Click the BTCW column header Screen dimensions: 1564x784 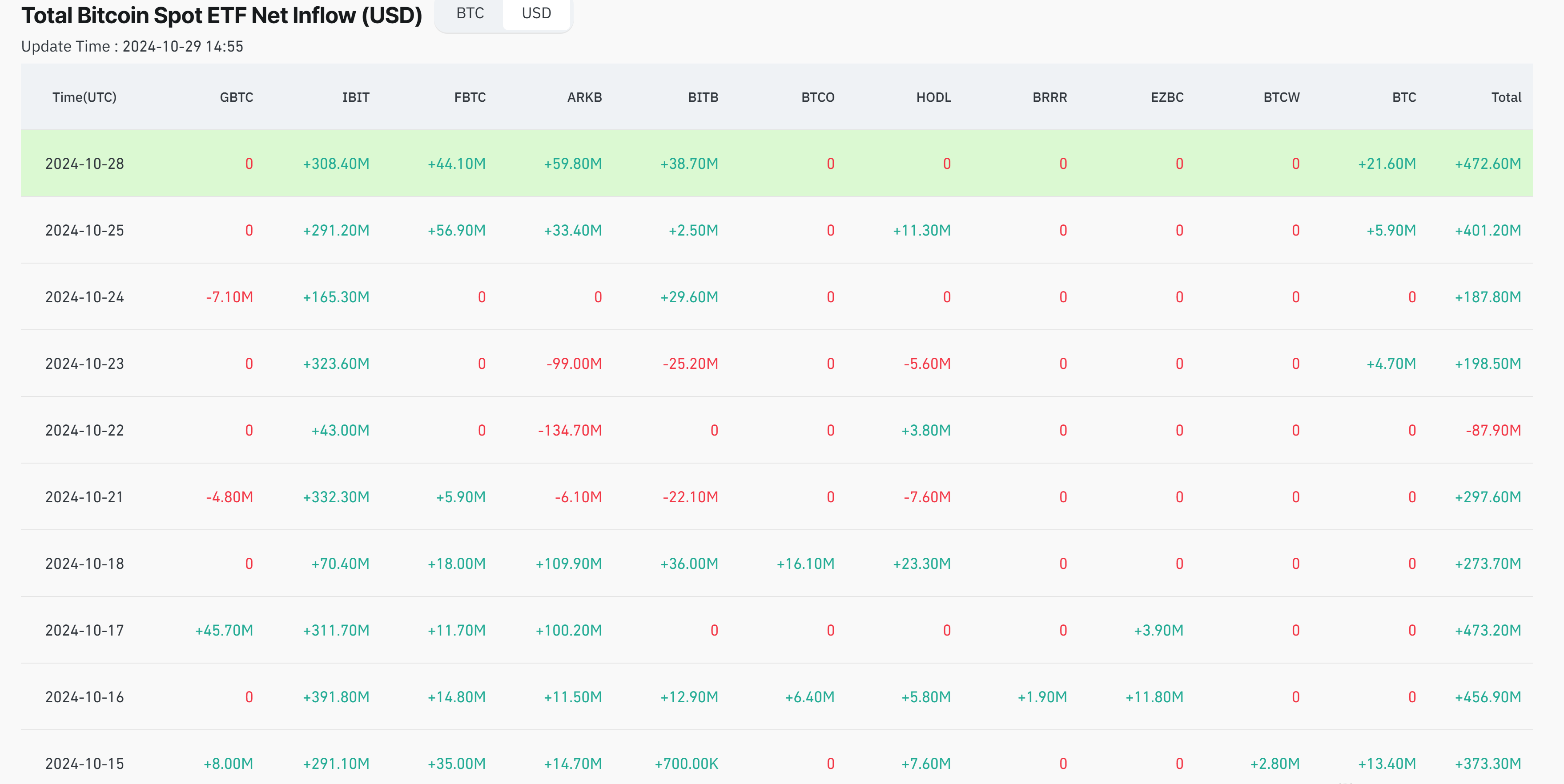pyautogui.click(x=1281, y=97)
